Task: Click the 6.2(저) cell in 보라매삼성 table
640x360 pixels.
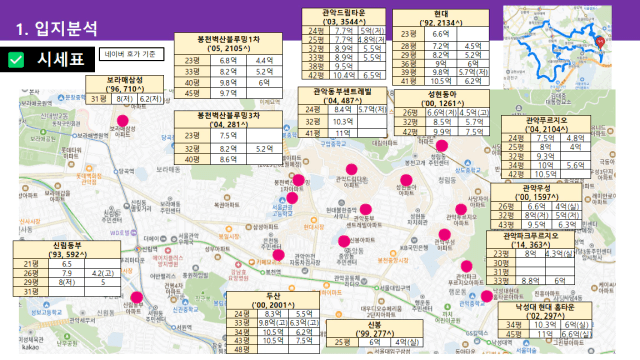Action: click(x=151, y=99)
